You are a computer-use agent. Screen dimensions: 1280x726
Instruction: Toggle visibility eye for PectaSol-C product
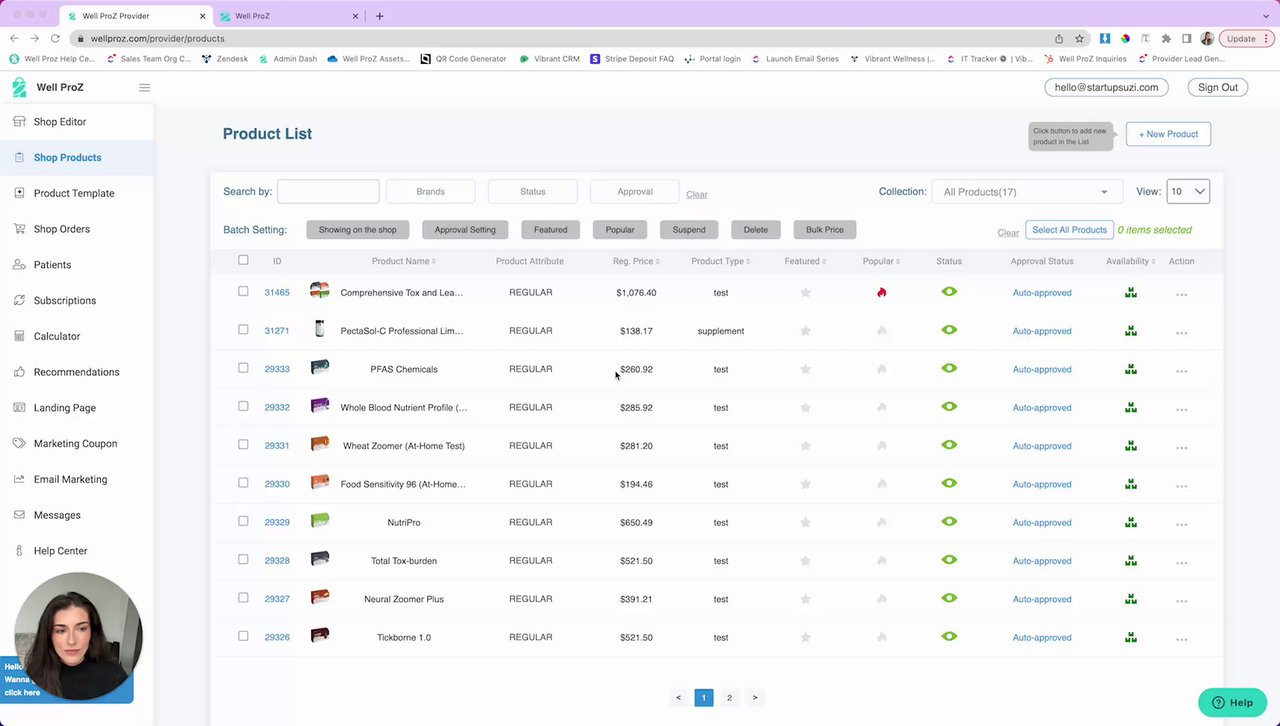point(949,330)
